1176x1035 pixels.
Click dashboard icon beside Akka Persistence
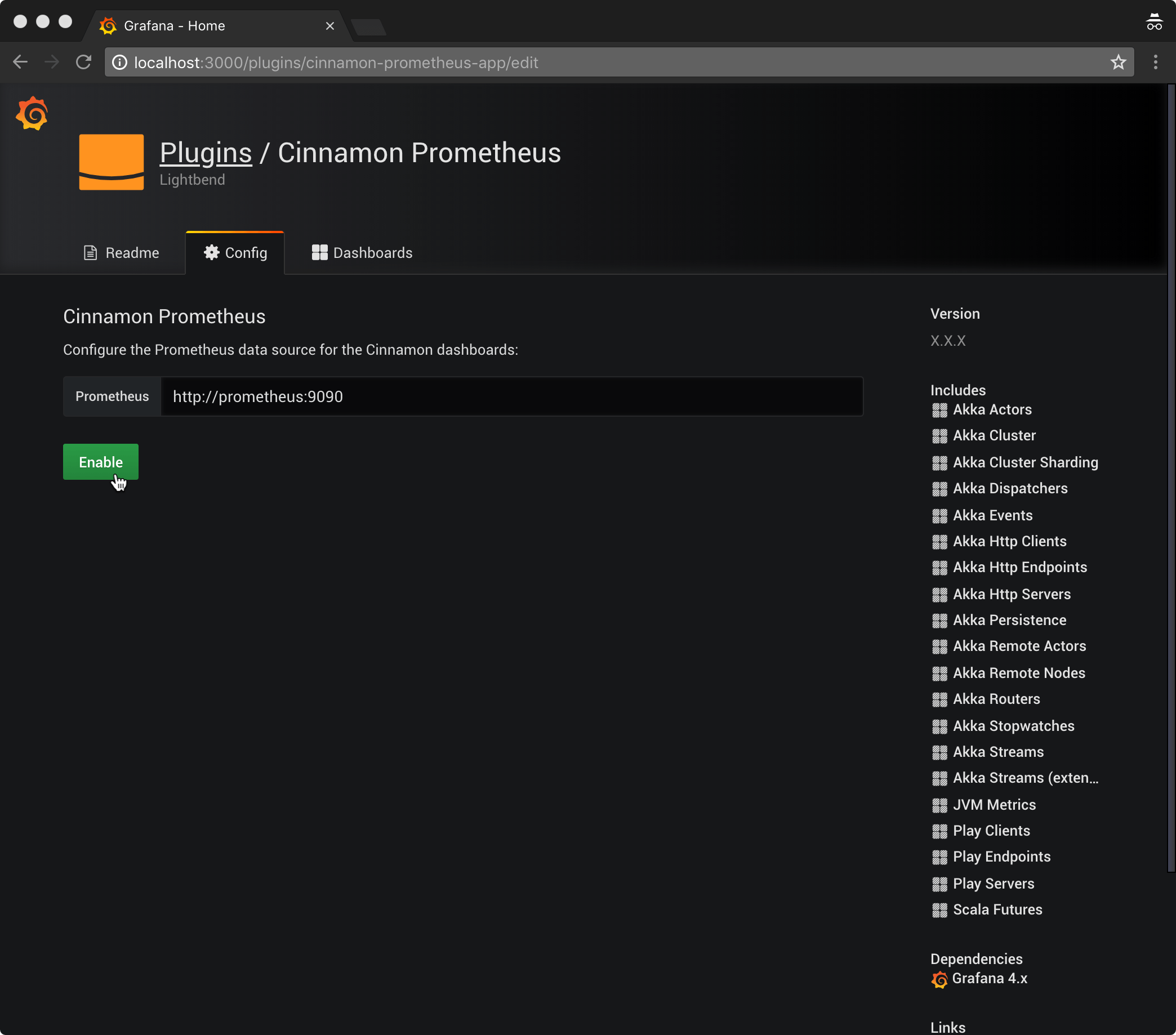(x=939, y=621)
